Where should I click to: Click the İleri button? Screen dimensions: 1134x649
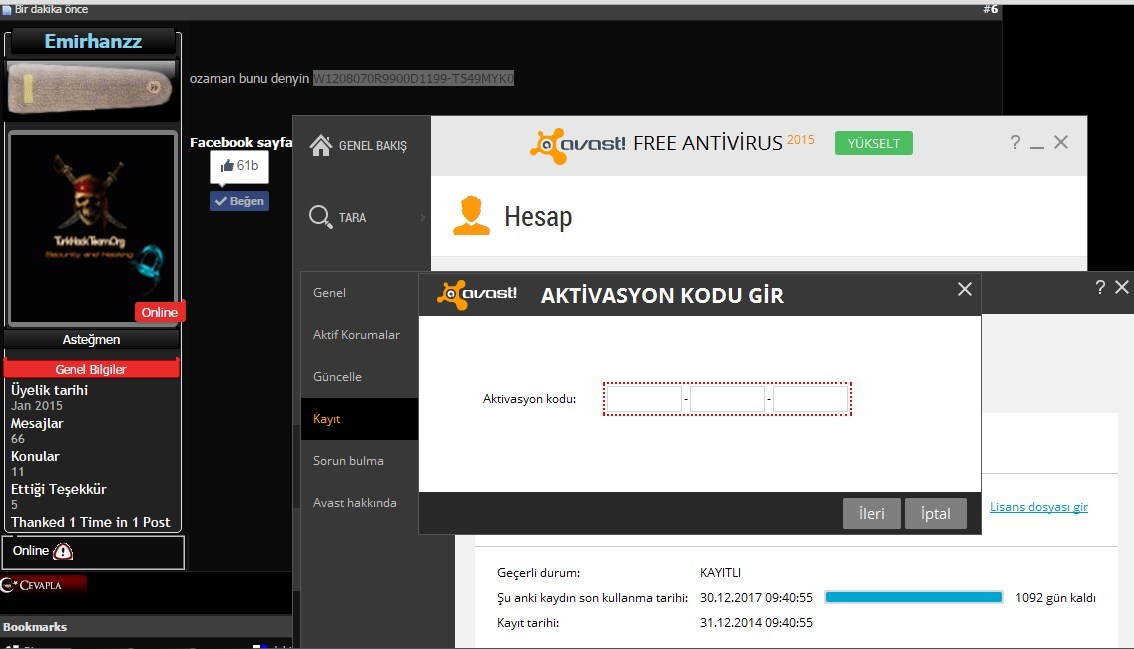click(x=871, y=514)
